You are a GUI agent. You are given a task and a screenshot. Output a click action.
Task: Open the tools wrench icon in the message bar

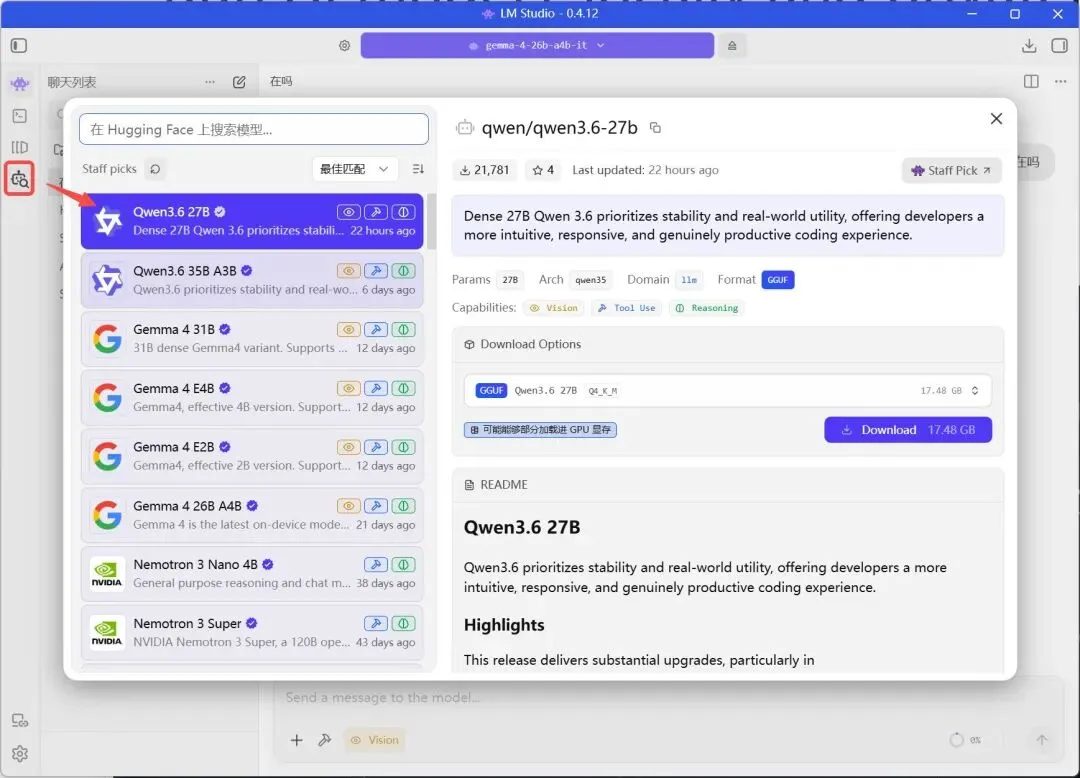[324, 740]
